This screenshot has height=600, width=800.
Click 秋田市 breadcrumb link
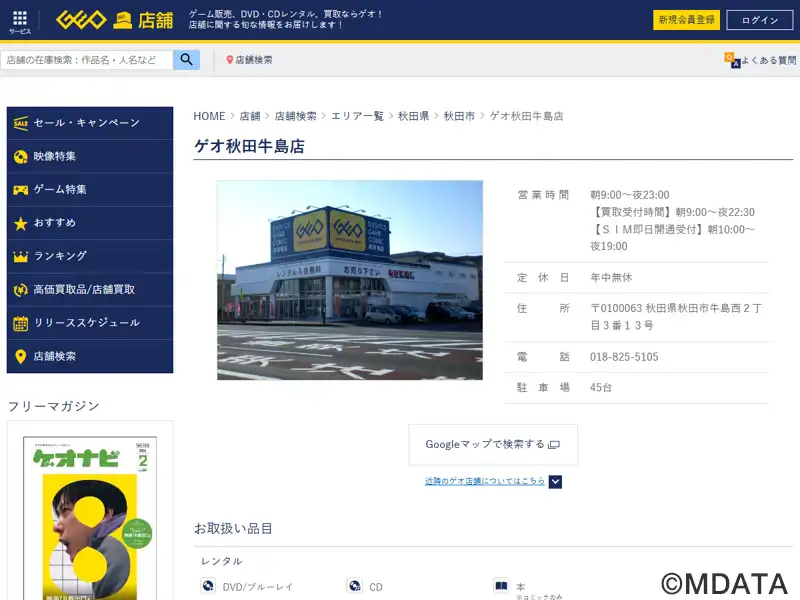[459, 116]
